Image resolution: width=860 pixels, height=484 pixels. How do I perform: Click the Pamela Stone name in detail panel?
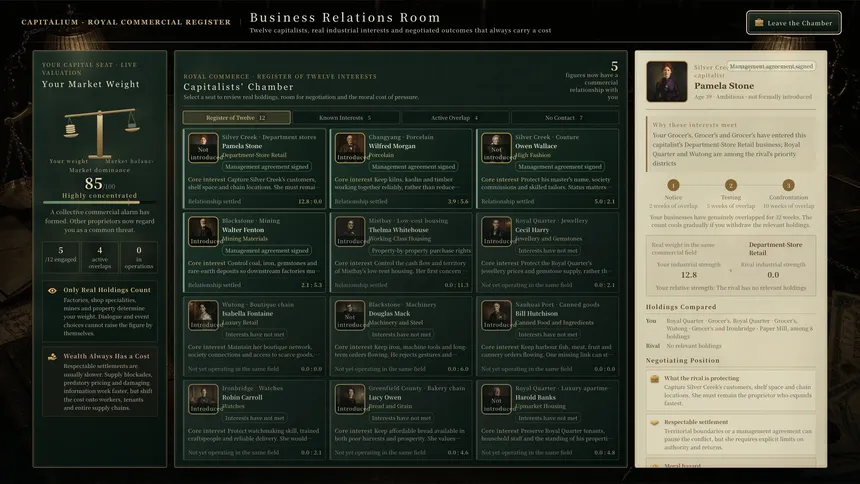tap(724, 86)
